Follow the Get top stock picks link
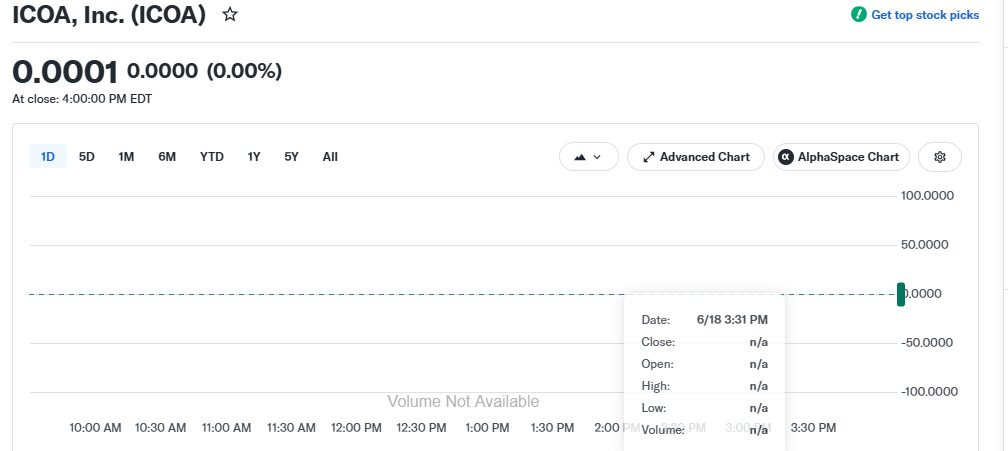The image size is (1008, 451). [925, 15]
